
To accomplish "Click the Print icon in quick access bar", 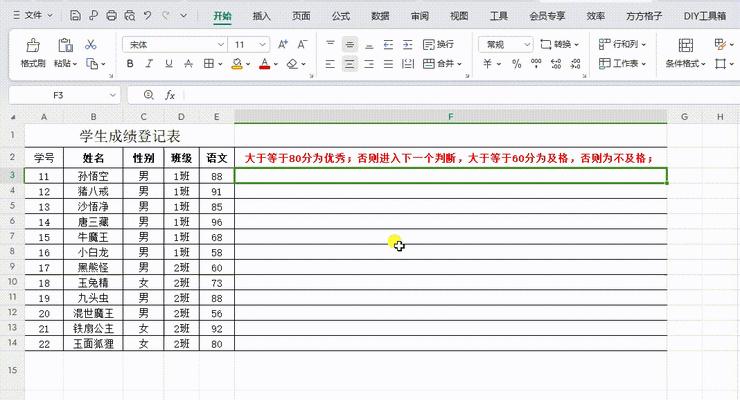I will 111,16.
